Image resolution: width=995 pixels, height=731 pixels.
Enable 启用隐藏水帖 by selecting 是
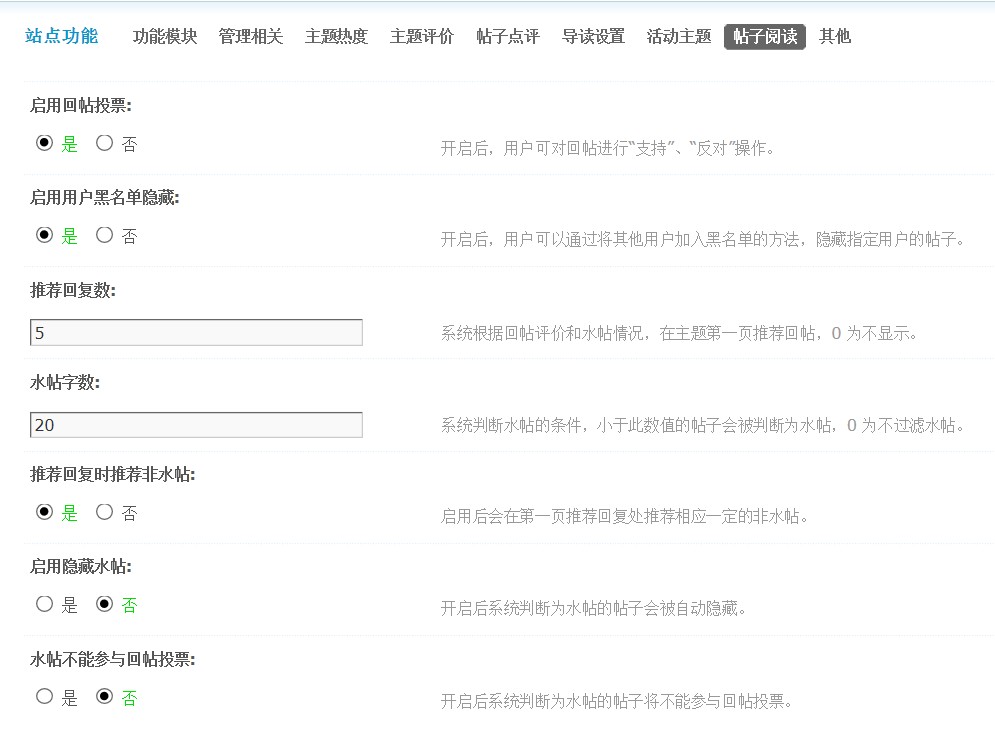click(x=43, y=605)
